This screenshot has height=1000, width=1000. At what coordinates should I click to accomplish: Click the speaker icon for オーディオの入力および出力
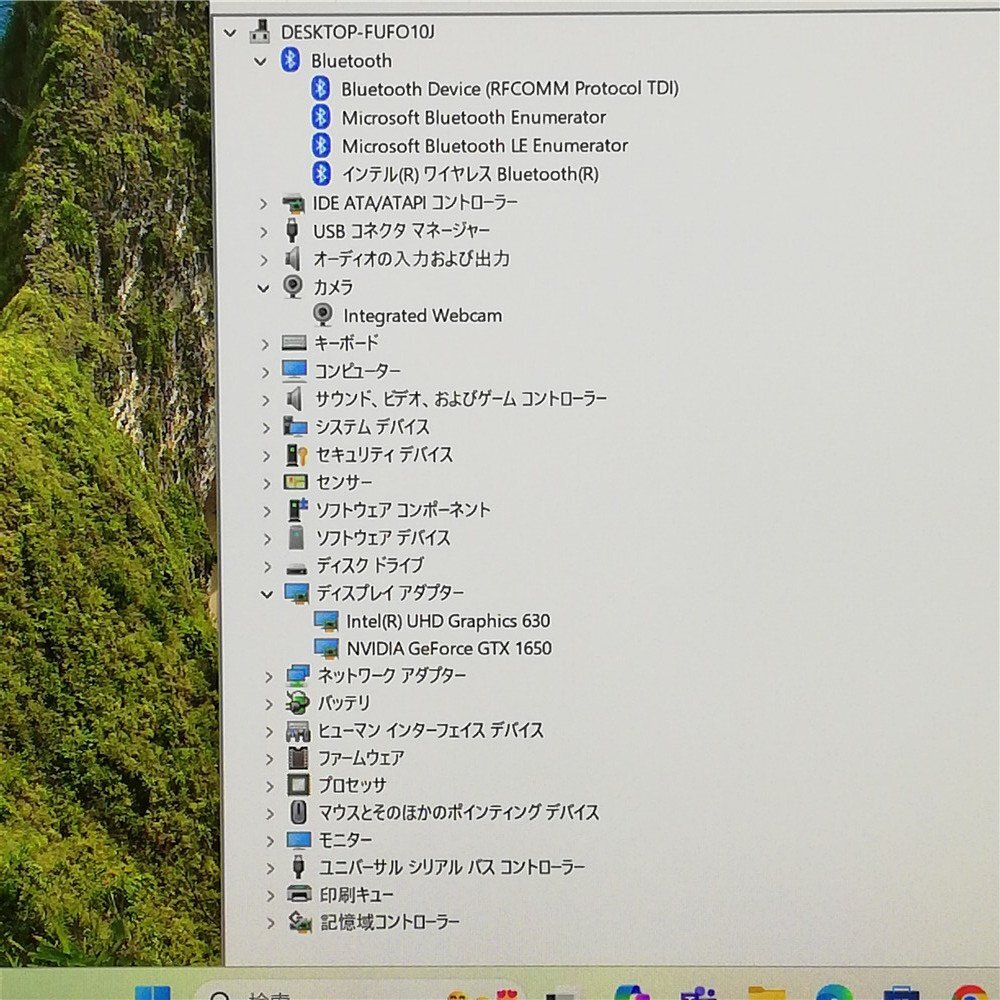293,259
